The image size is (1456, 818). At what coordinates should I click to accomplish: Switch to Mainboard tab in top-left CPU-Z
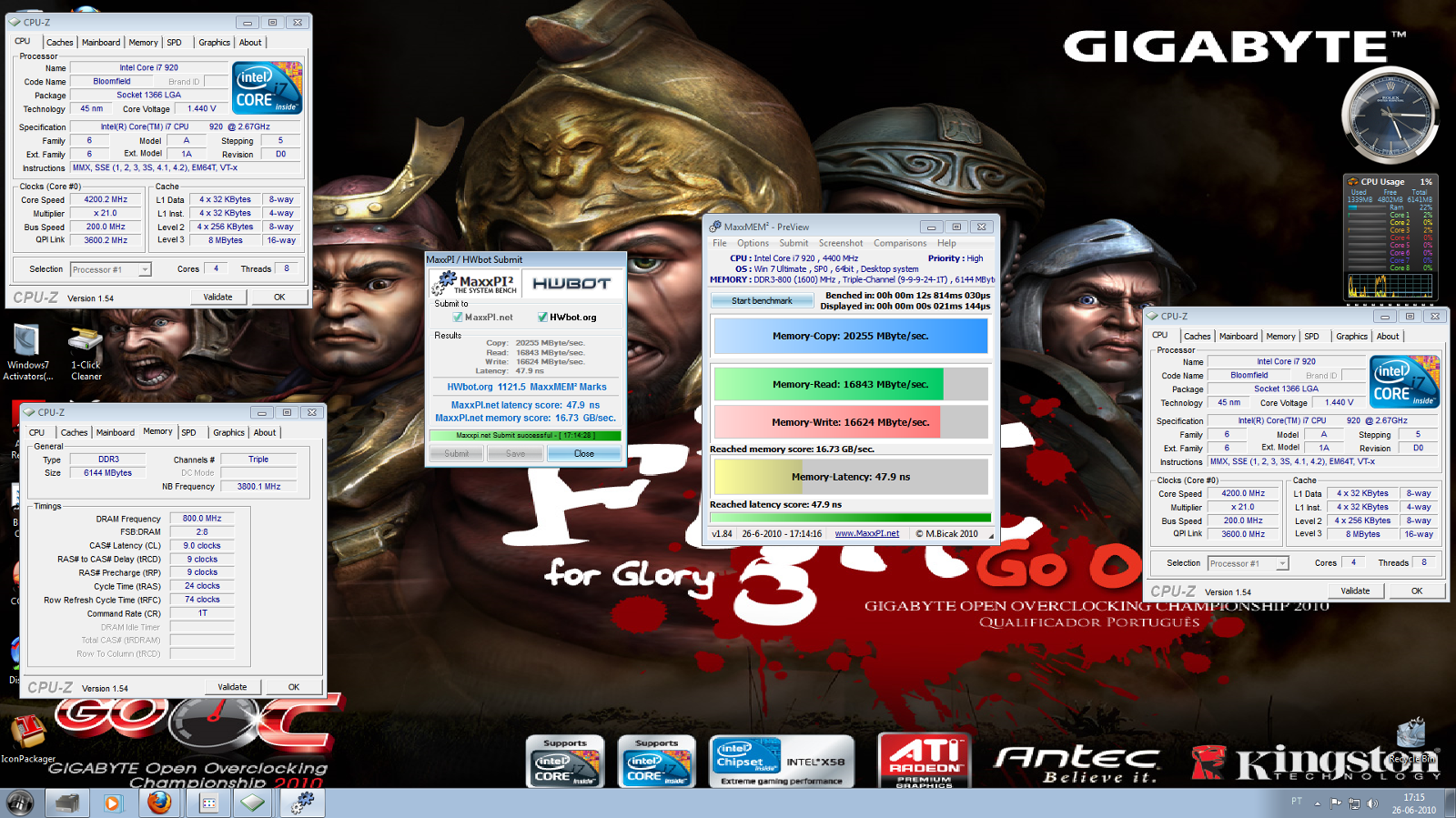pos(100,43)
